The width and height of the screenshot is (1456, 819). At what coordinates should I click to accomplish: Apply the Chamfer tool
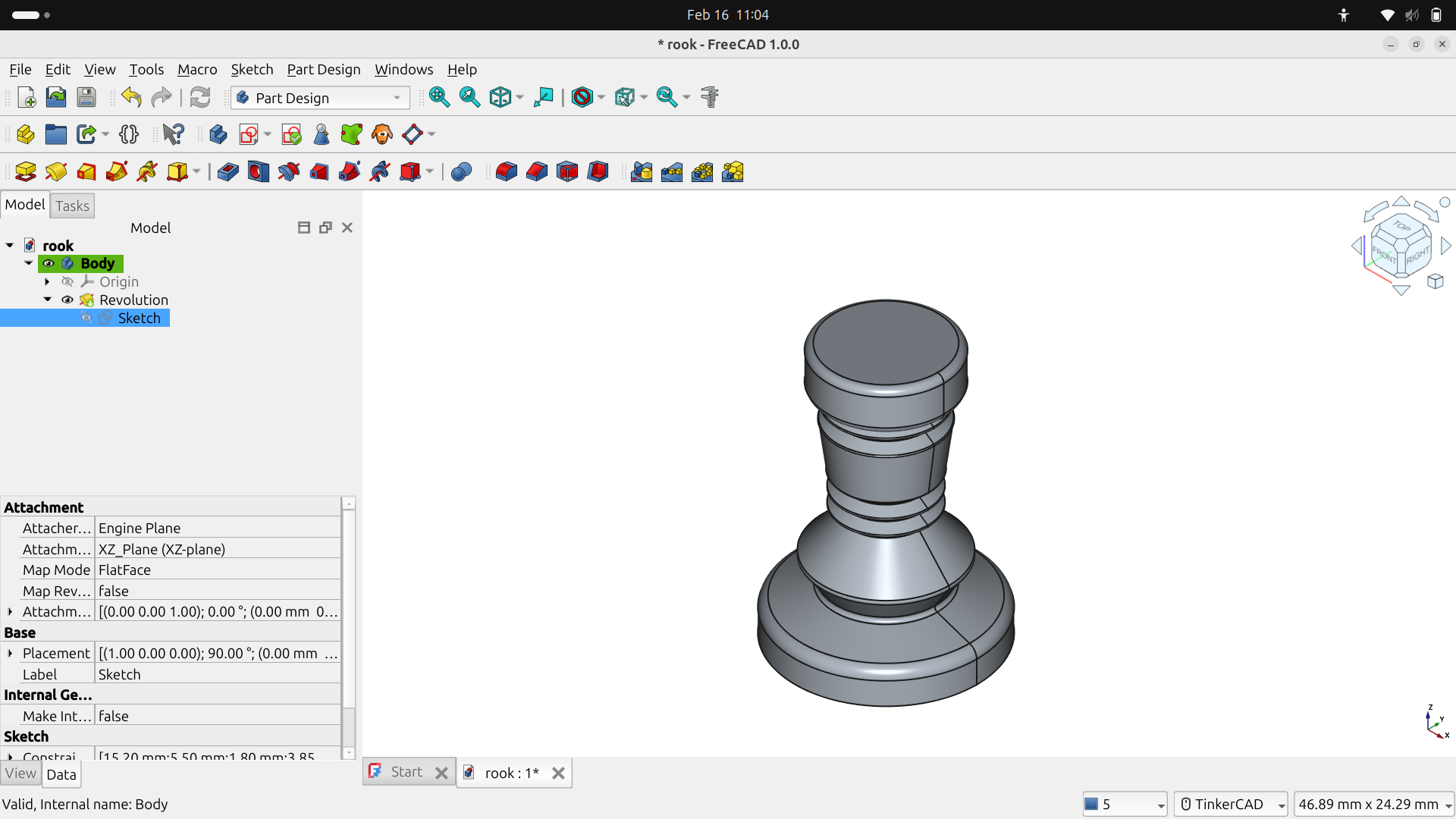536,171
